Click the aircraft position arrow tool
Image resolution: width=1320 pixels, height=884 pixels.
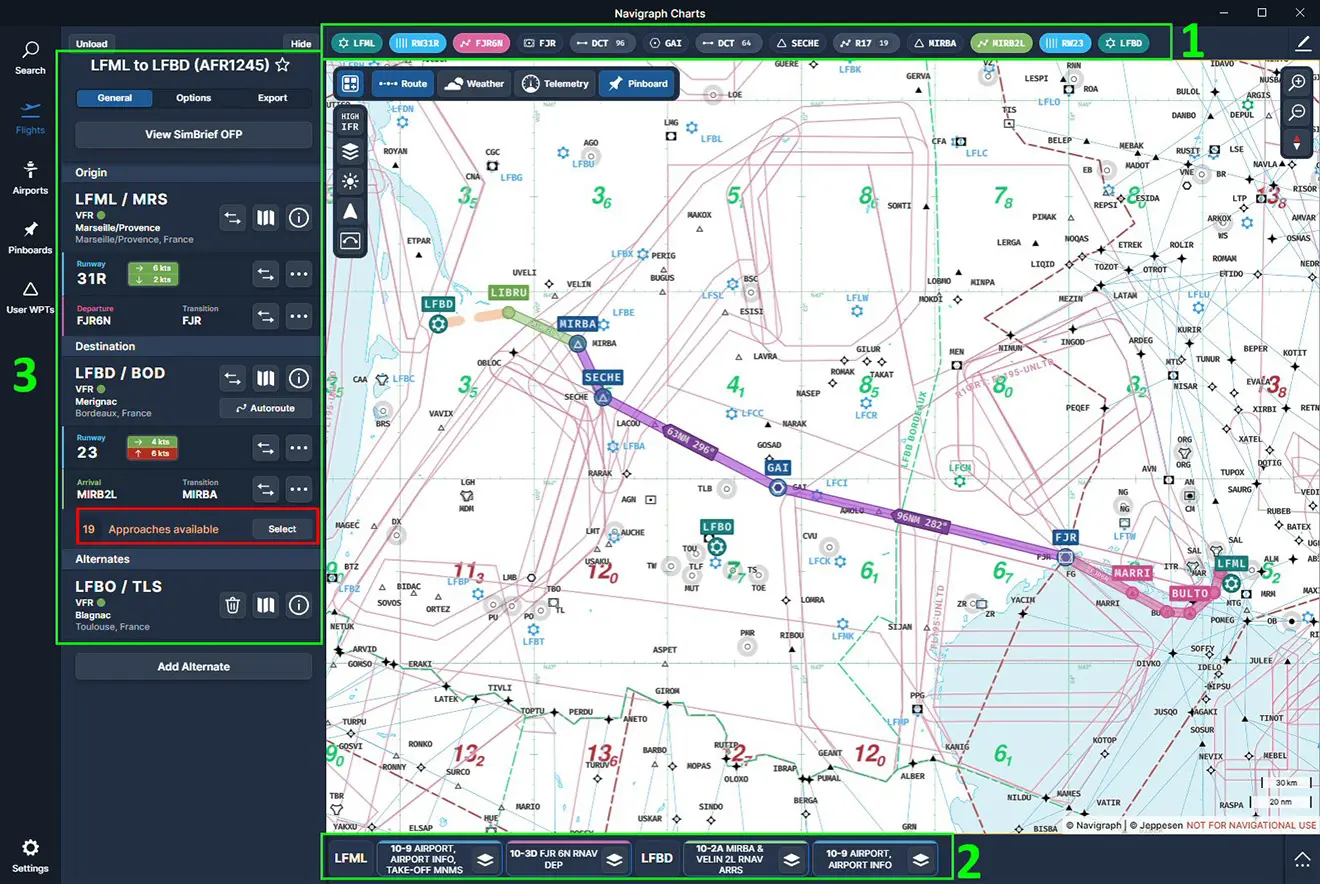click(x=350, y=211)
